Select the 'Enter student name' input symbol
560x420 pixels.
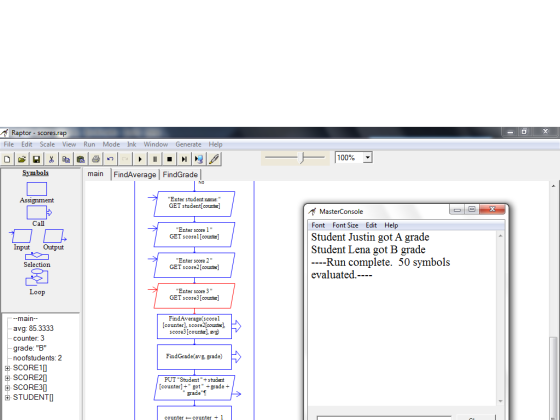coord(194,204)
